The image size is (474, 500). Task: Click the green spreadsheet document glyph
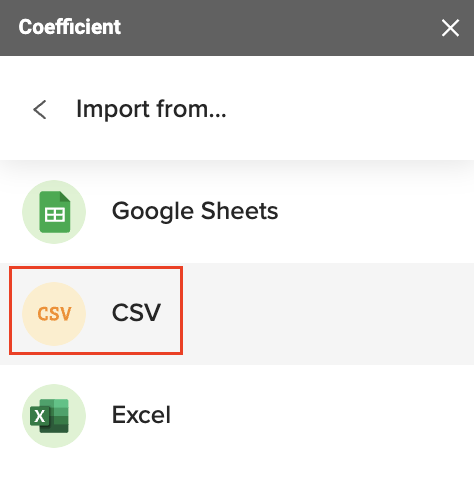click(55, 212)
